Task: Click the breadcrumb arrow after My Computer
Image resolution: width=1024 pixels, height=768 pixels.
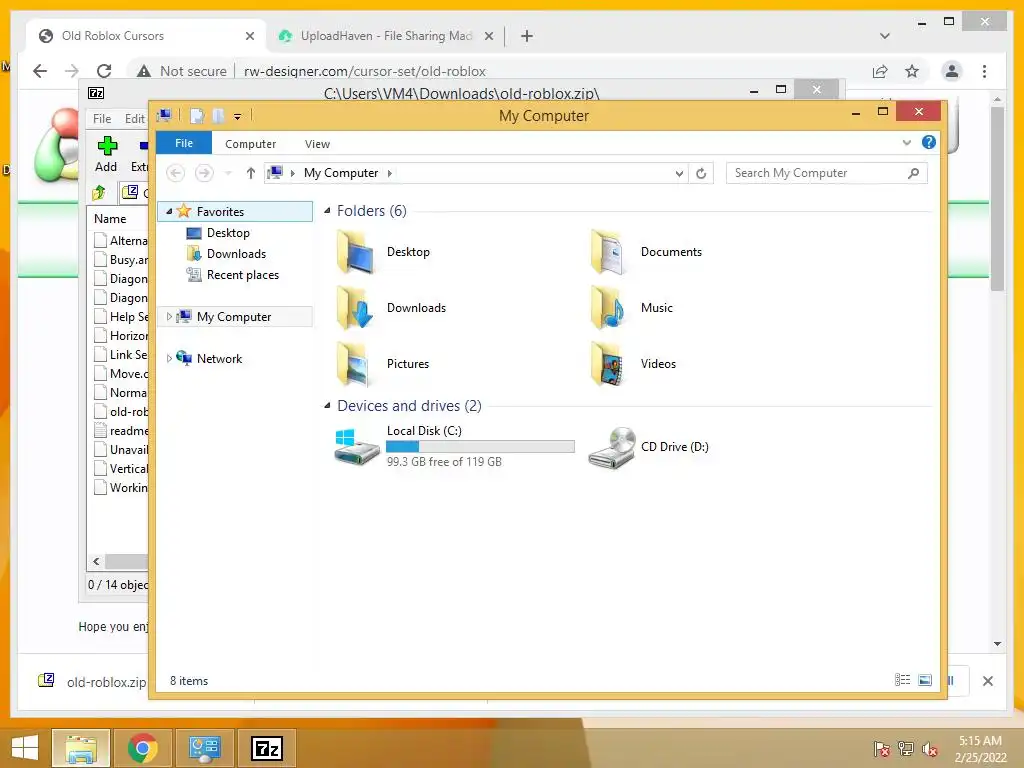Action: point(390,173)
